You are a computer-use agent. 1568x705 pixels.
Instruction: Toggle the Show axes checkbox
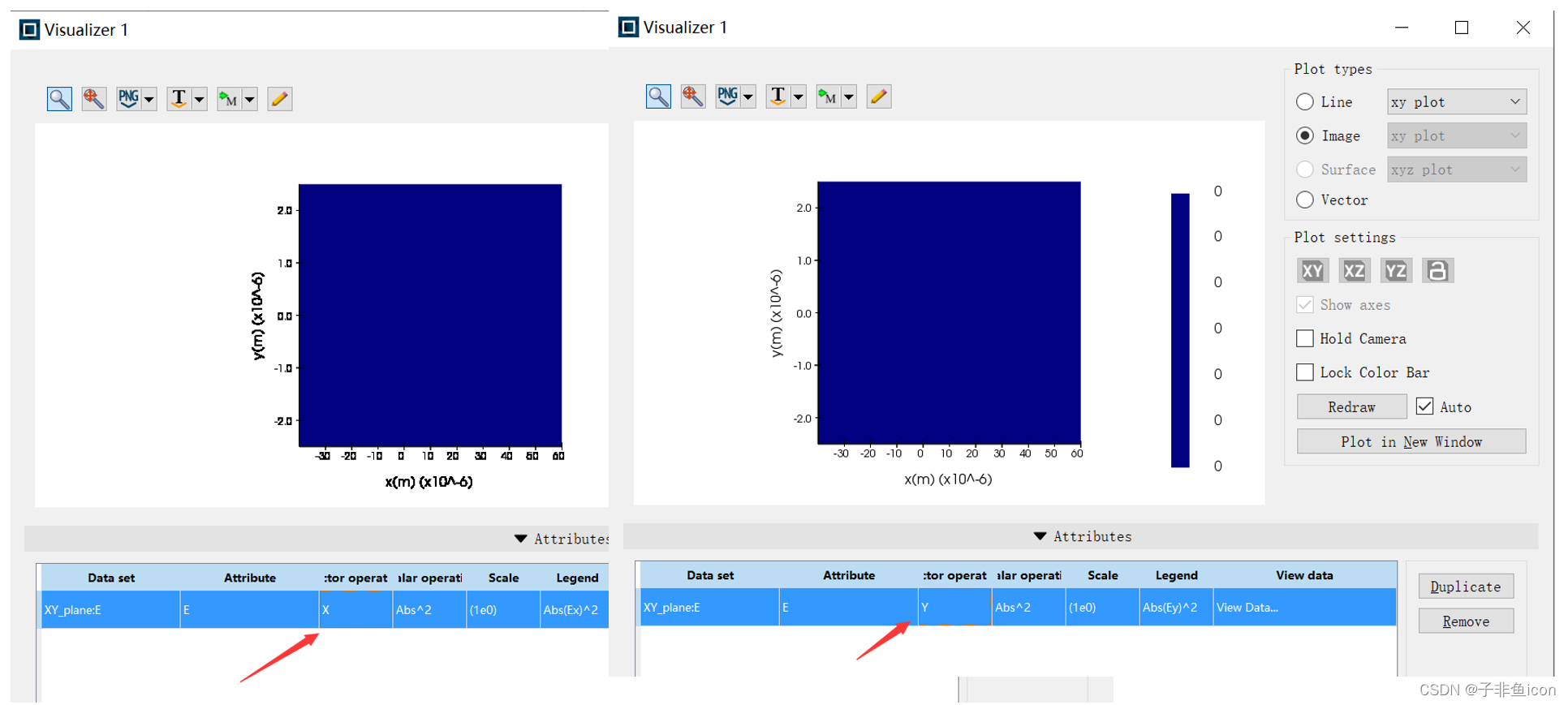tap(1305, 305)
